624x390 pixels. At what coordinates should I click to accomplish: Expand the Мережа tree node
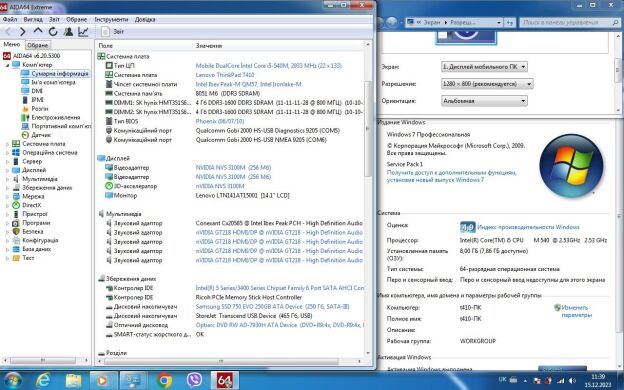pyautogui.click(x=8, y=196)
